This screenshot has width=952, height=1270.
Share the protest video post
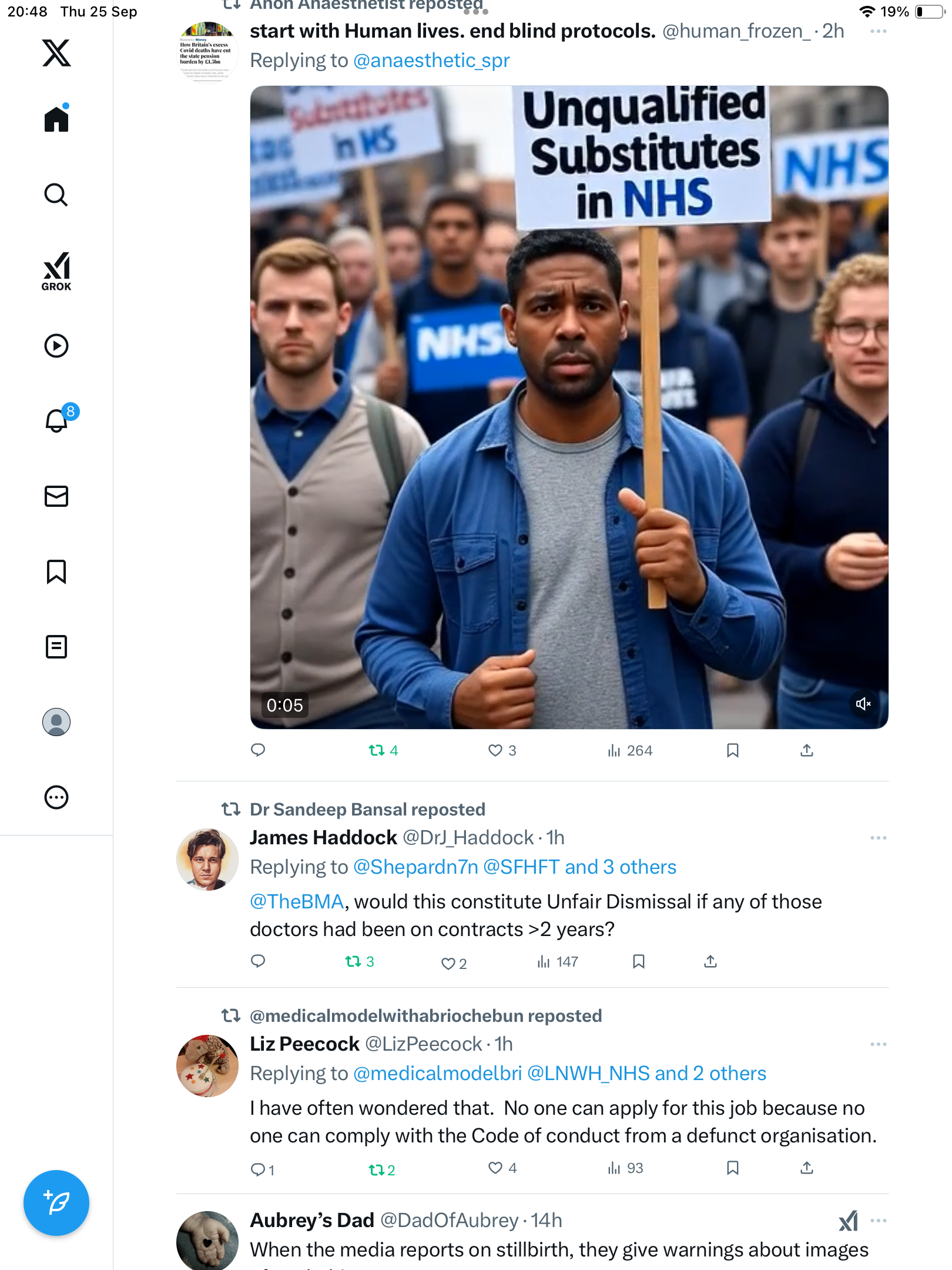click(x=807, y=750)
